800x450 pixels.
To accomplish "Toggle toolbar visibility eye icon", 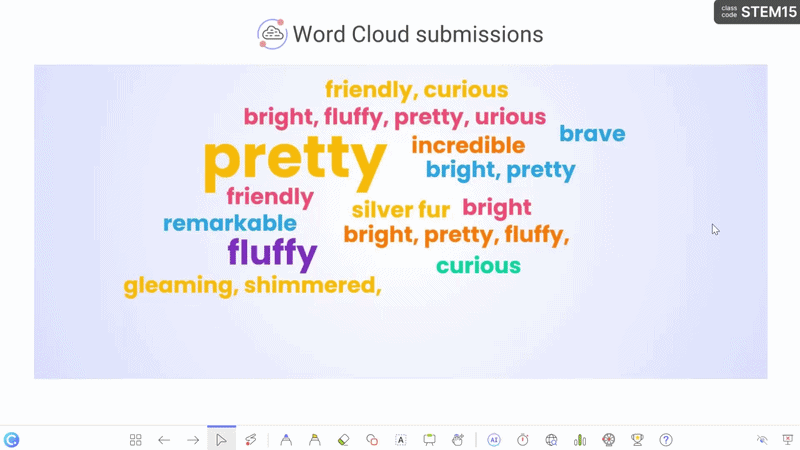I will tap(763, 440).
